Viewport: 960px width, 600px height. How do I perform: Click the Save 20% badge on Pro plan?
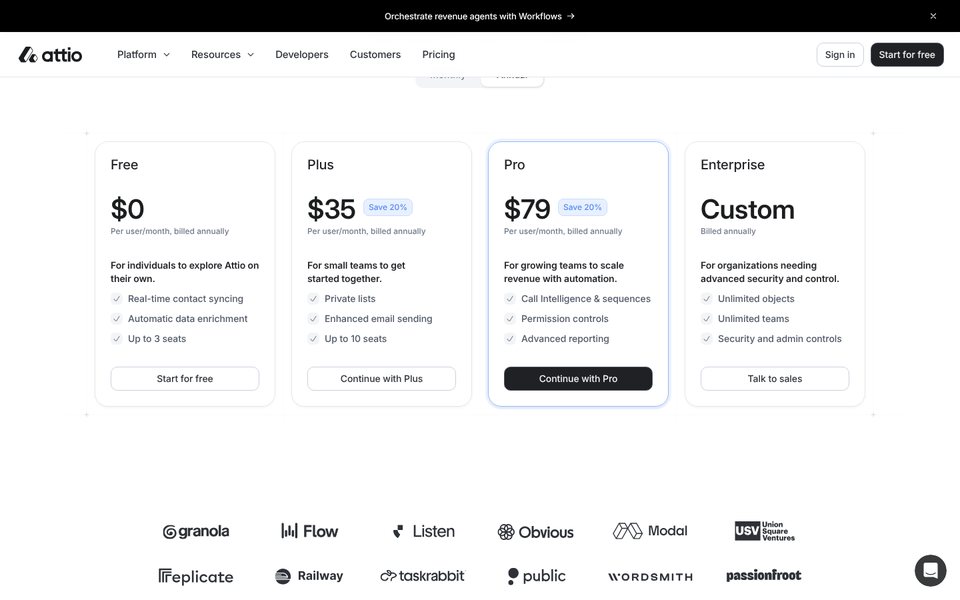pyautogui.click(x=582, y=207)
